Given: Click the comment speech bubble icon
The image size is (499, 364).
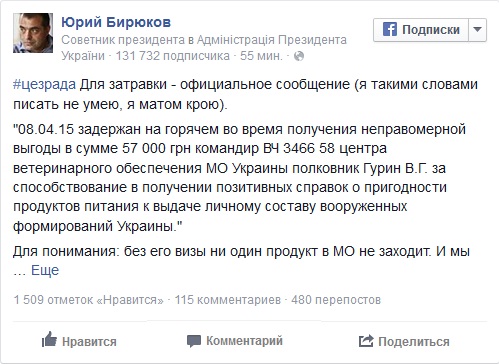Looking at the screenshot, I should point(194,341).
